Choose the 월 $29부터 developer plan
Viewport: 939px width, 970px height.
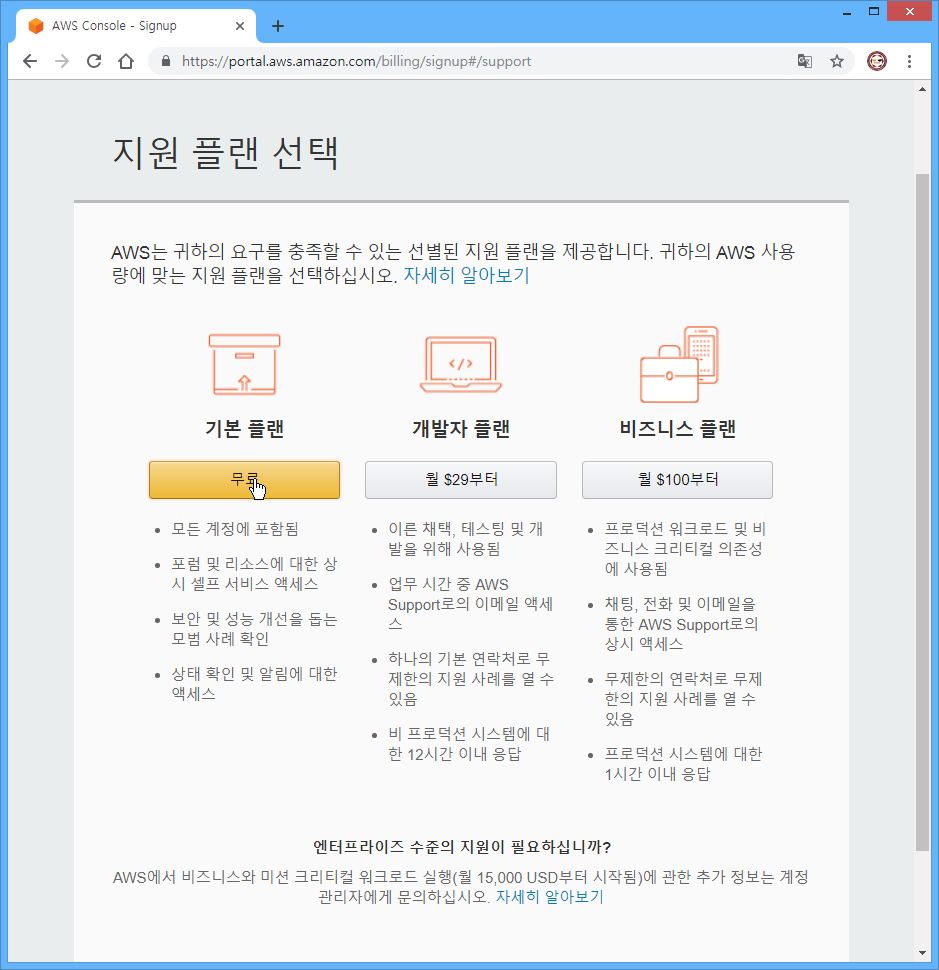pyautogui.click(x=461, y=479)
